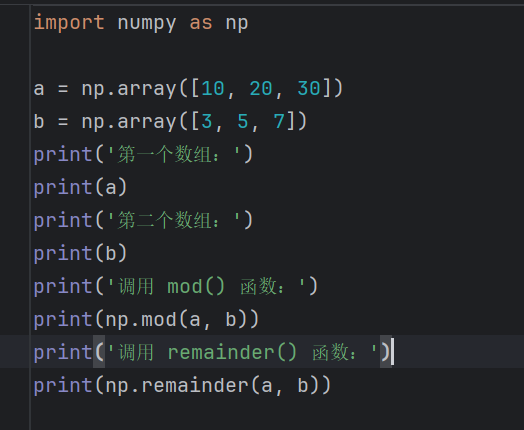Screen dimensions: 524x430
Task: Click the print('调用 remainder() 函数：') line
Action: click(212, 352)
